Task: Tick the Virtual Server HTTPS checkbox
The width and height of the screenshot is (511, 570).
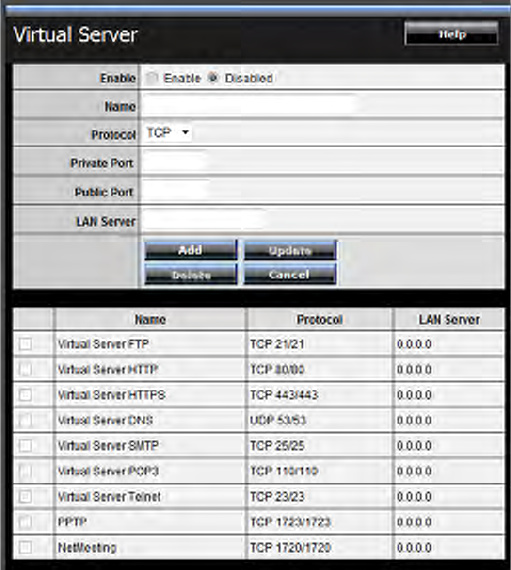Action: [25, 395]
